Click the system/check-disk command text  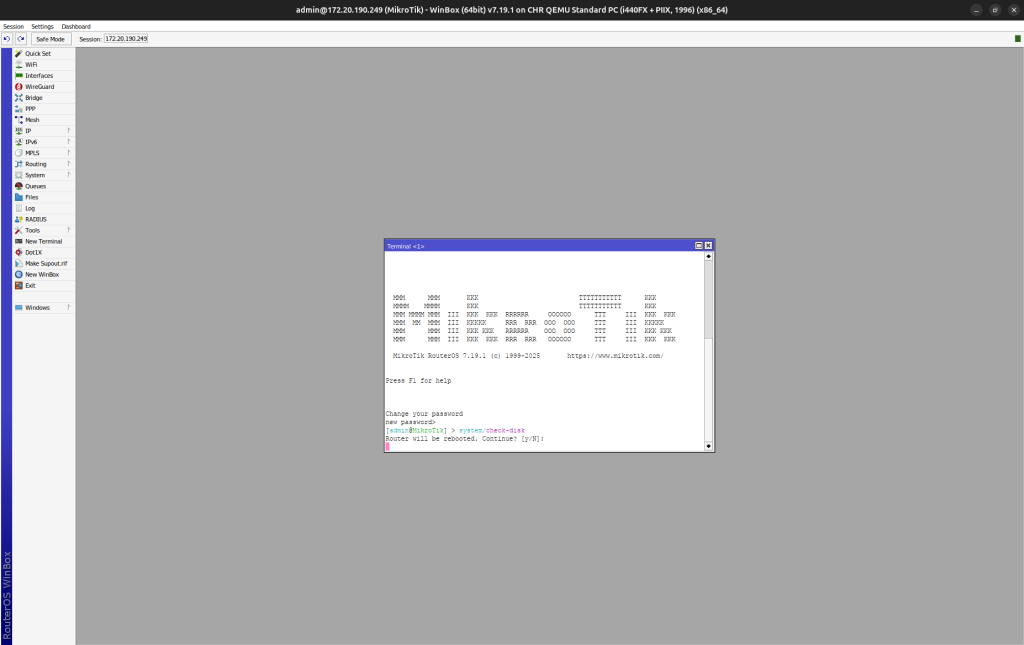(492, 431)
